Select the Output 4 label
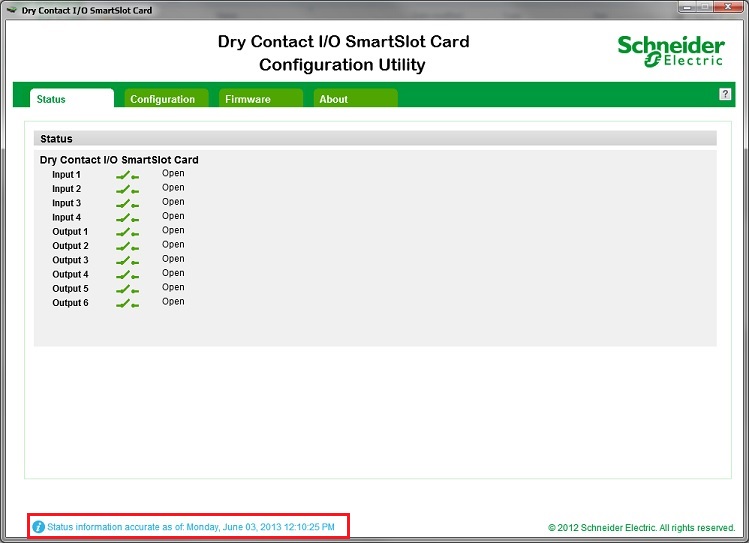 pyautogui.click(x=70, y=275)
